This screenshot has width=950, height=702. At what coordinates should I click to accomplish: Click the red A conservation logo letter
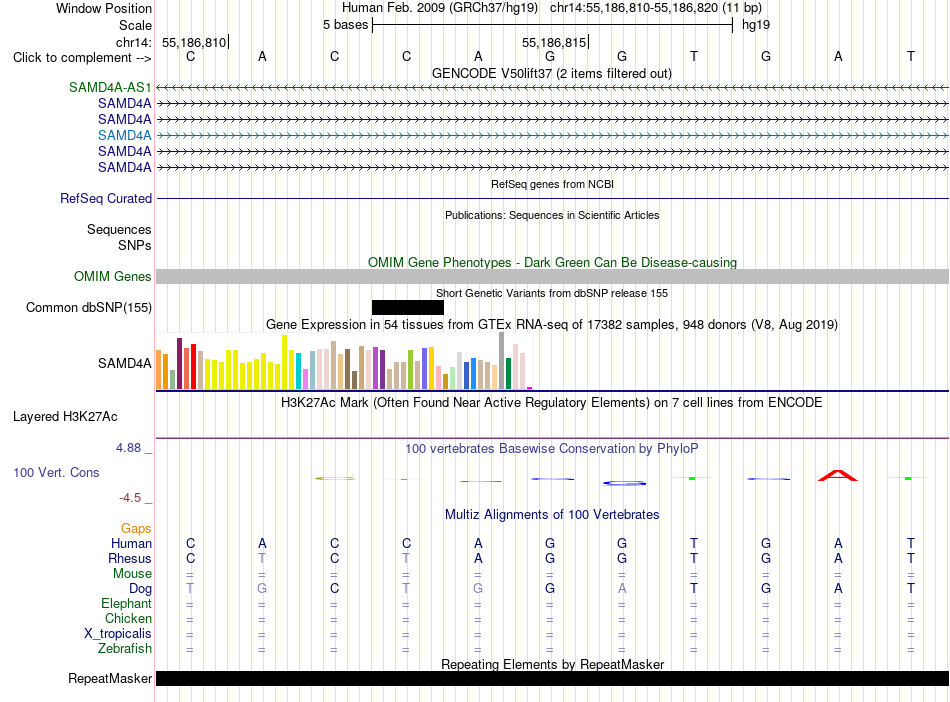(838, 475)
